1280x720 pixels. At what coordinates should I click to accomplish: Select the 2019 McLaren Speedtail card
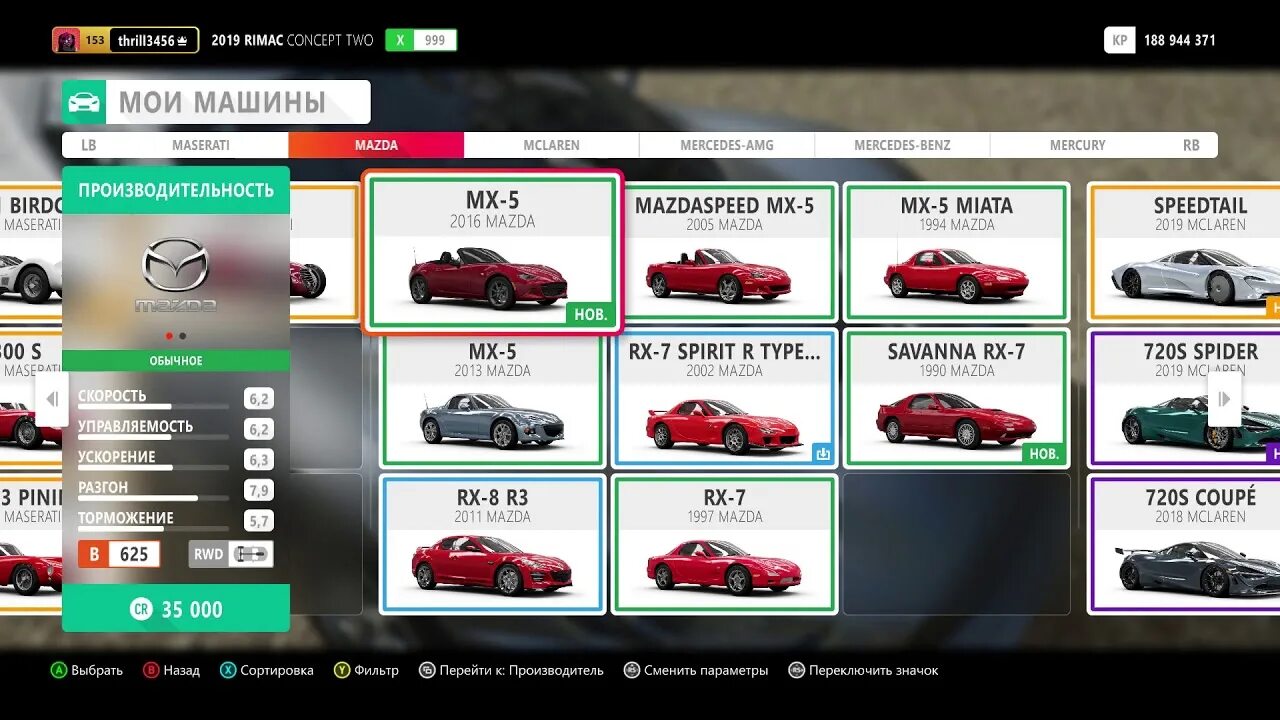(1185, 252)
